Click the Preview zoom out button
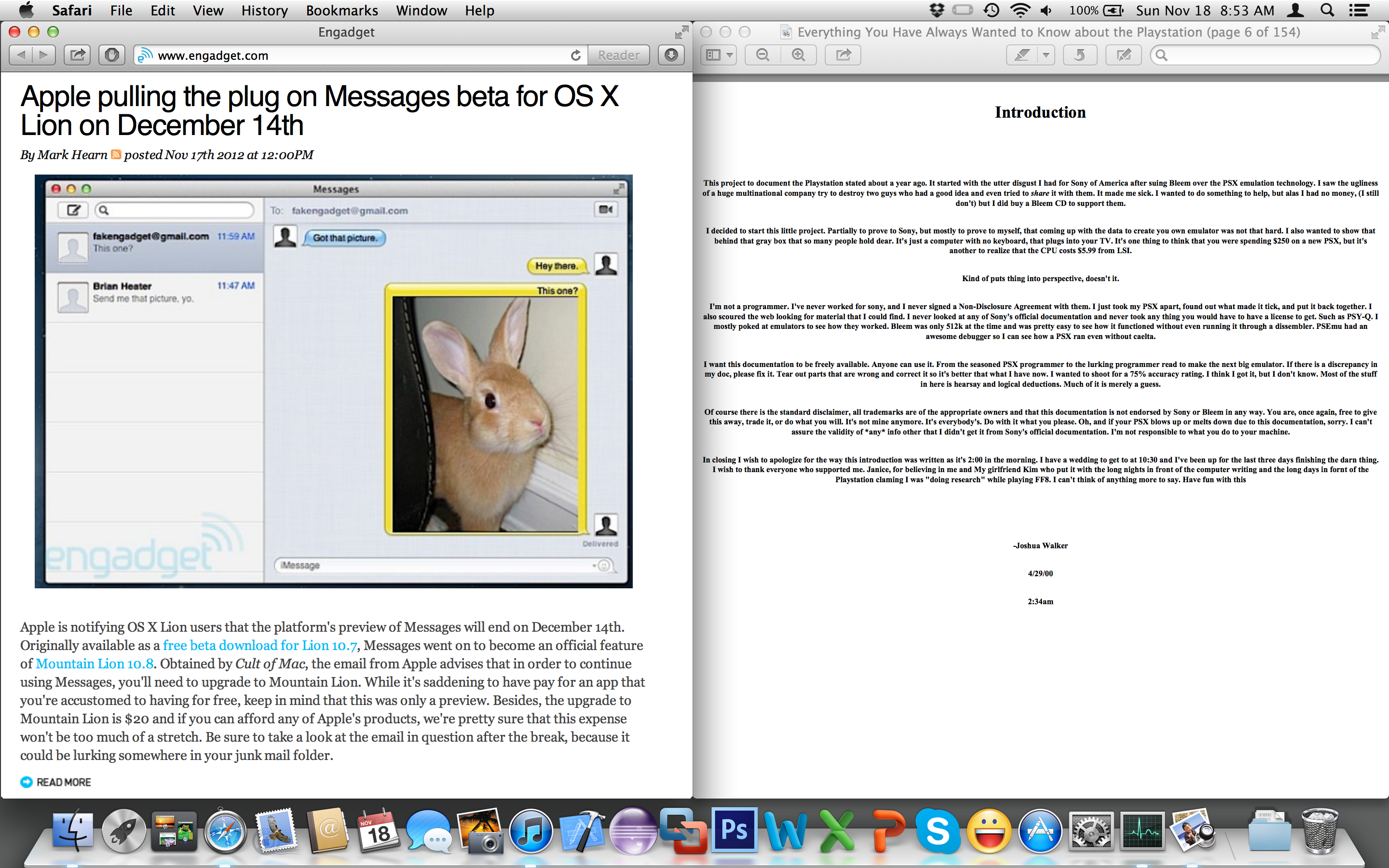This screenshot has height=868, width=1389. [763, 55]
